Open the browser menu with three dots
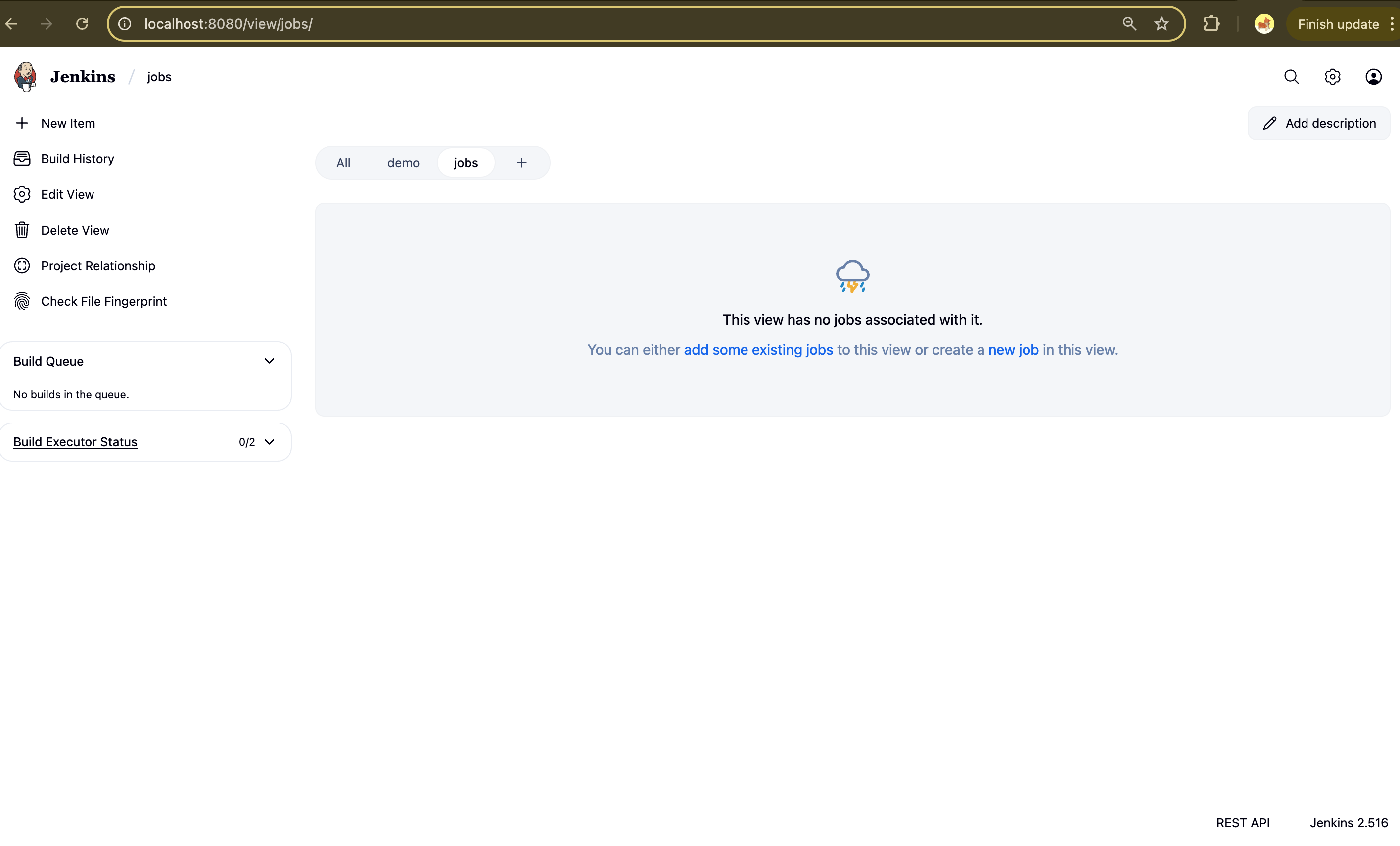1400x846 pixels. point(1391,24)
